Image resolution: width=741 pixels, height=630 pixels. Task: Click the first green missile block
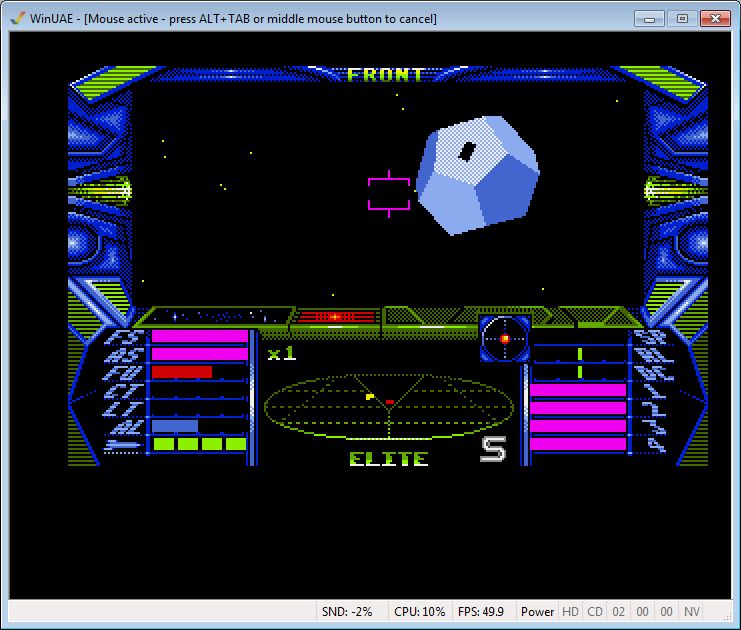click(x=164, y=444)
